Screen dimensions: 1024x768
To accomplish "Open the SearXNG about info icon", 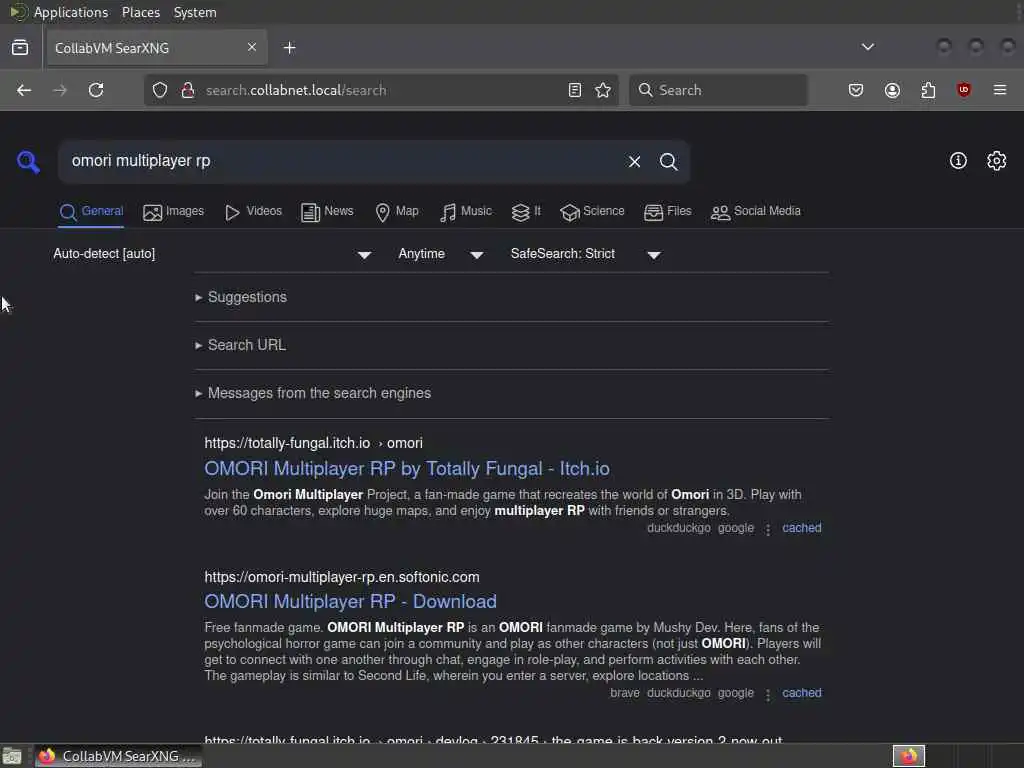I will coord(958,161).
